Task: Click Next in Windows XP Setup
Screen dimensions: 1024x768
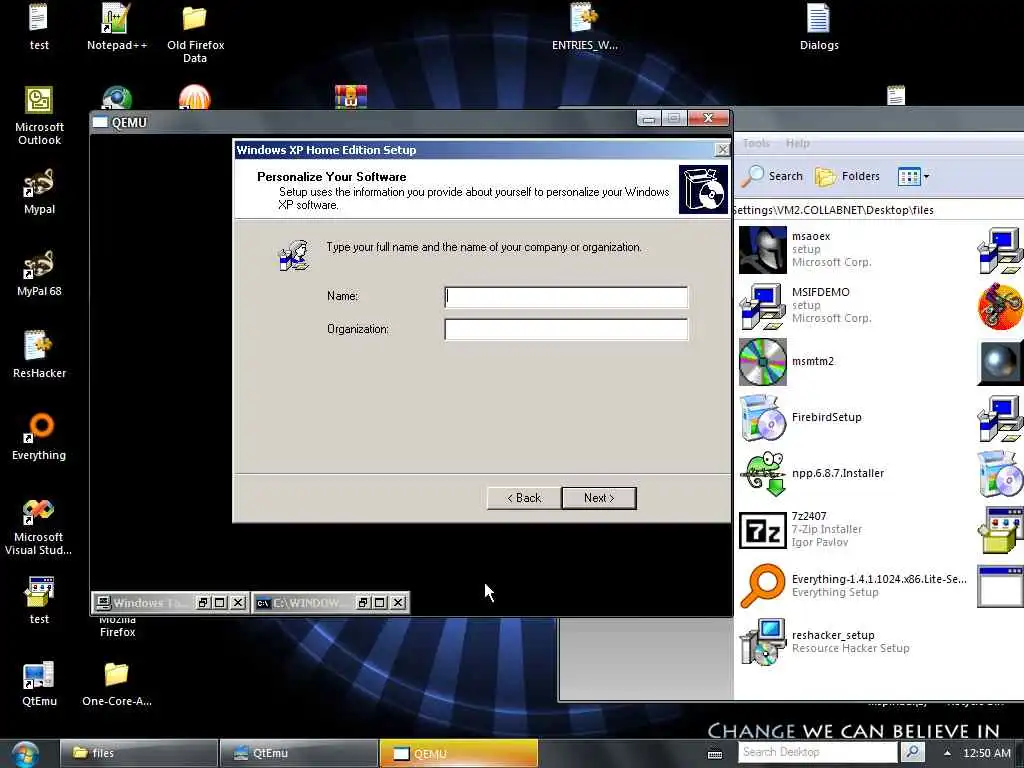Action: click(x=599, y=498)
